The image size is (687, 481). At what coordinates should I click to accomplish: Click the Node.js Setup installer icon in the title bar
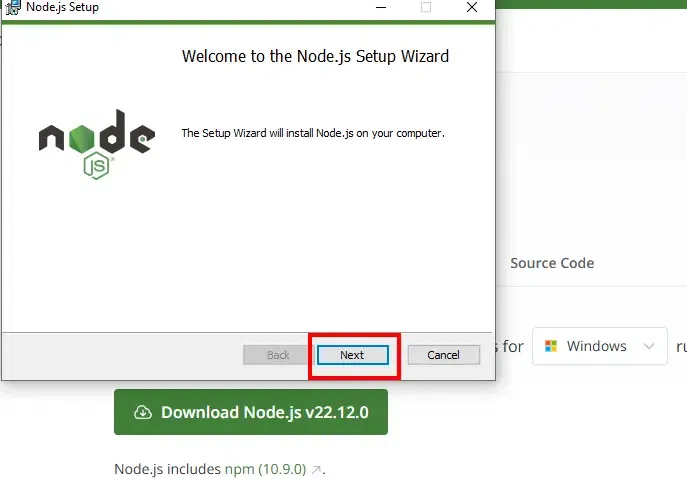13,7
